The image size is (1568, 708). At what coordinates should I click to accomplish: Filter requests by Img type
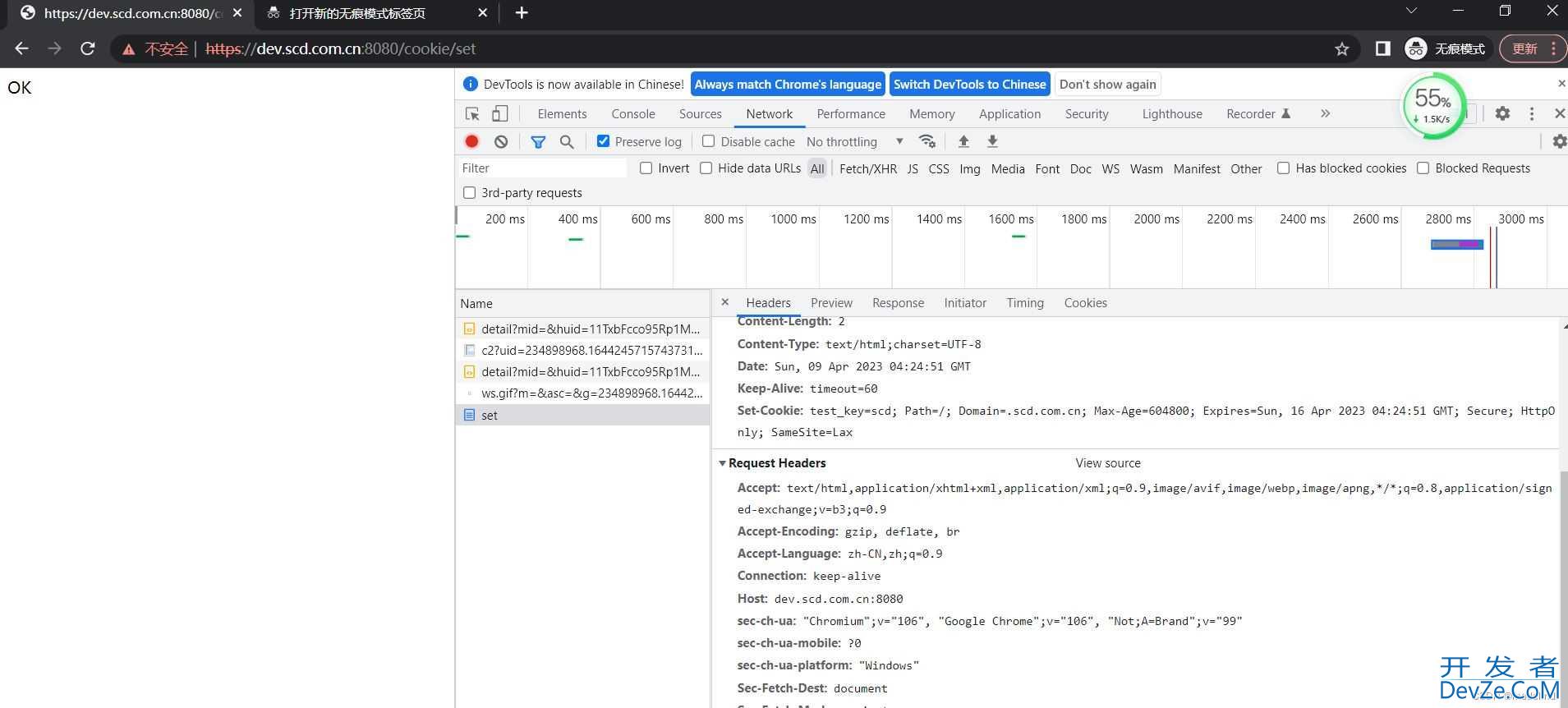click(x=970, y=168)
